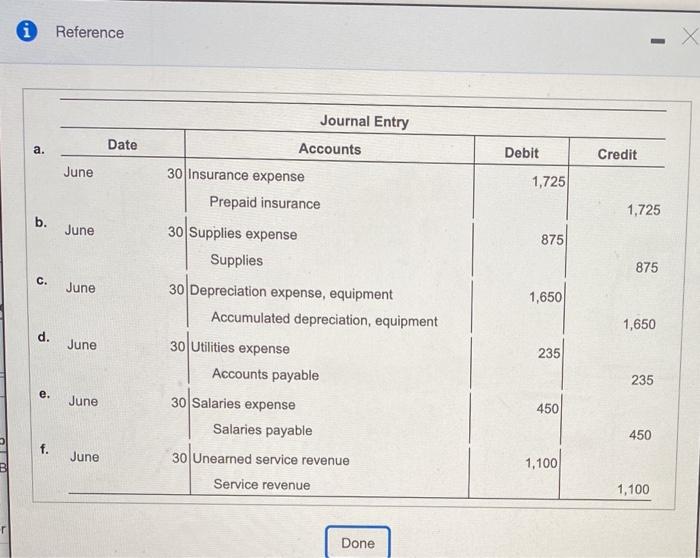Select the Service revenue credit account
The height and width of the screenshot is (558, 700).
(x=262, y=484)
